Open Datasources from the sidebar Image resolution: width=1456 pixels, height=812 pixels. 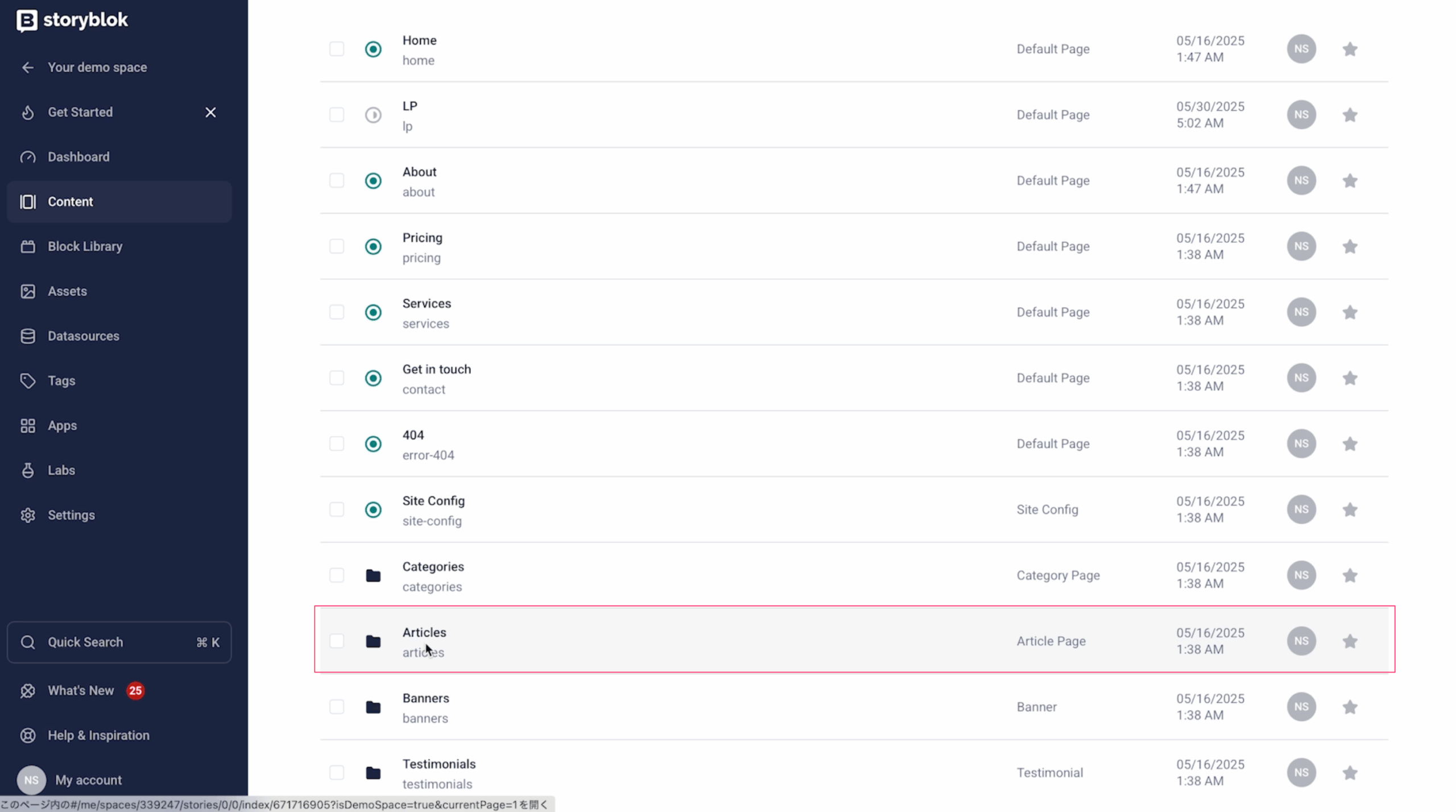pyautogui.click(x=119, y=336)
